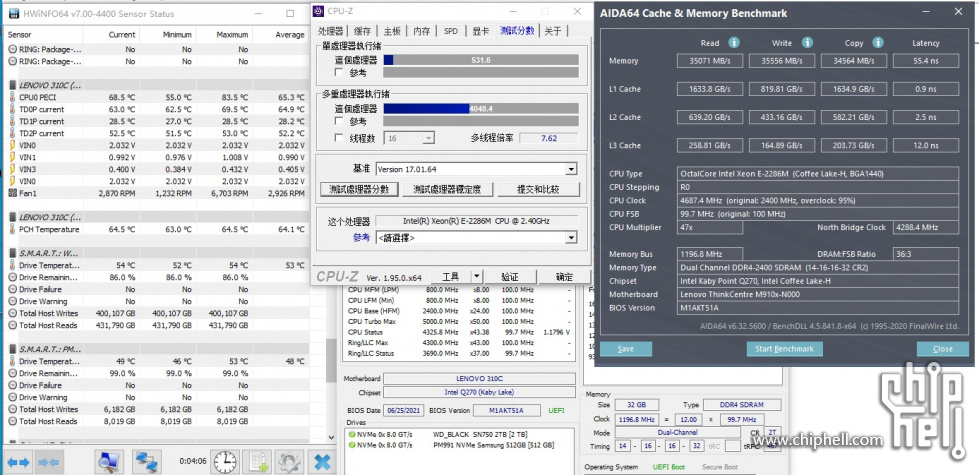Image resolution: width=979 pixels, height=475 pixels.
Task: Click HWiNFO log file add icon
Action: [x=258, y=463]
